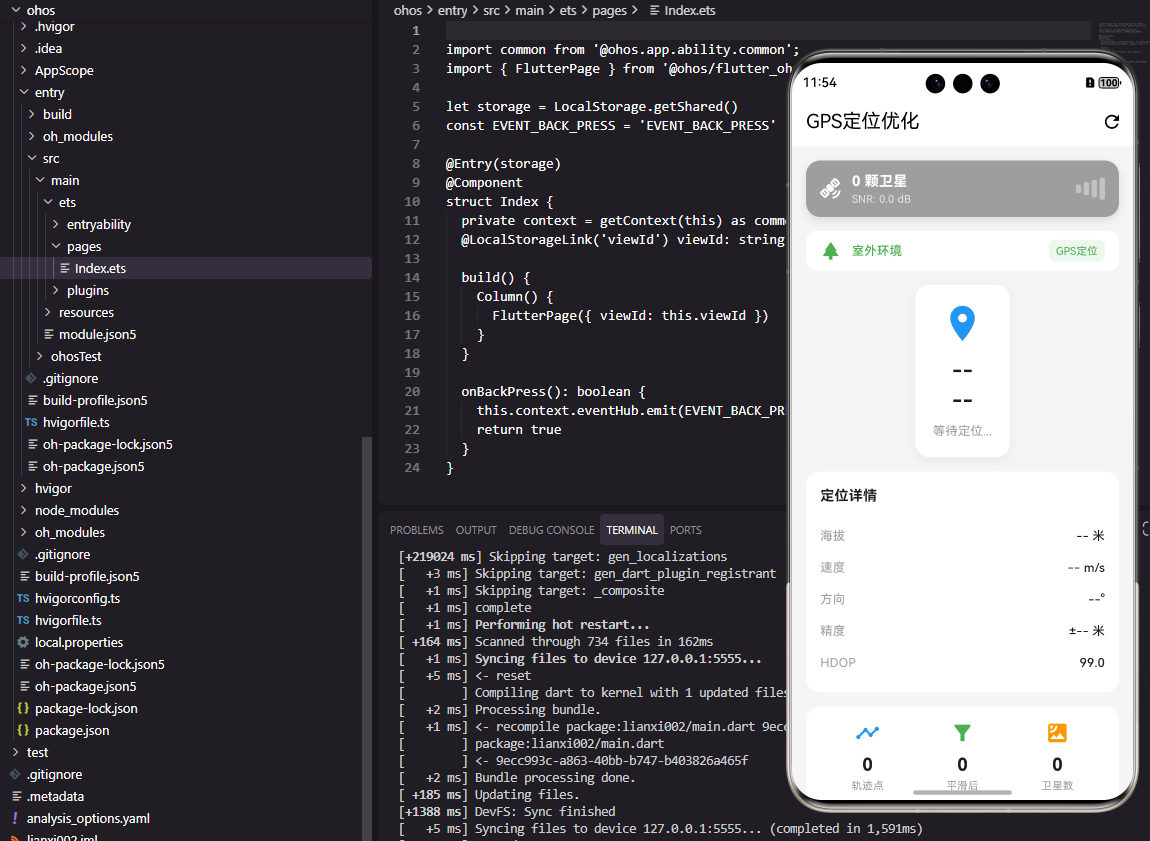
Task: Tap the refresh icon beside GPS定位优化 title
Action: point(1112,121)
